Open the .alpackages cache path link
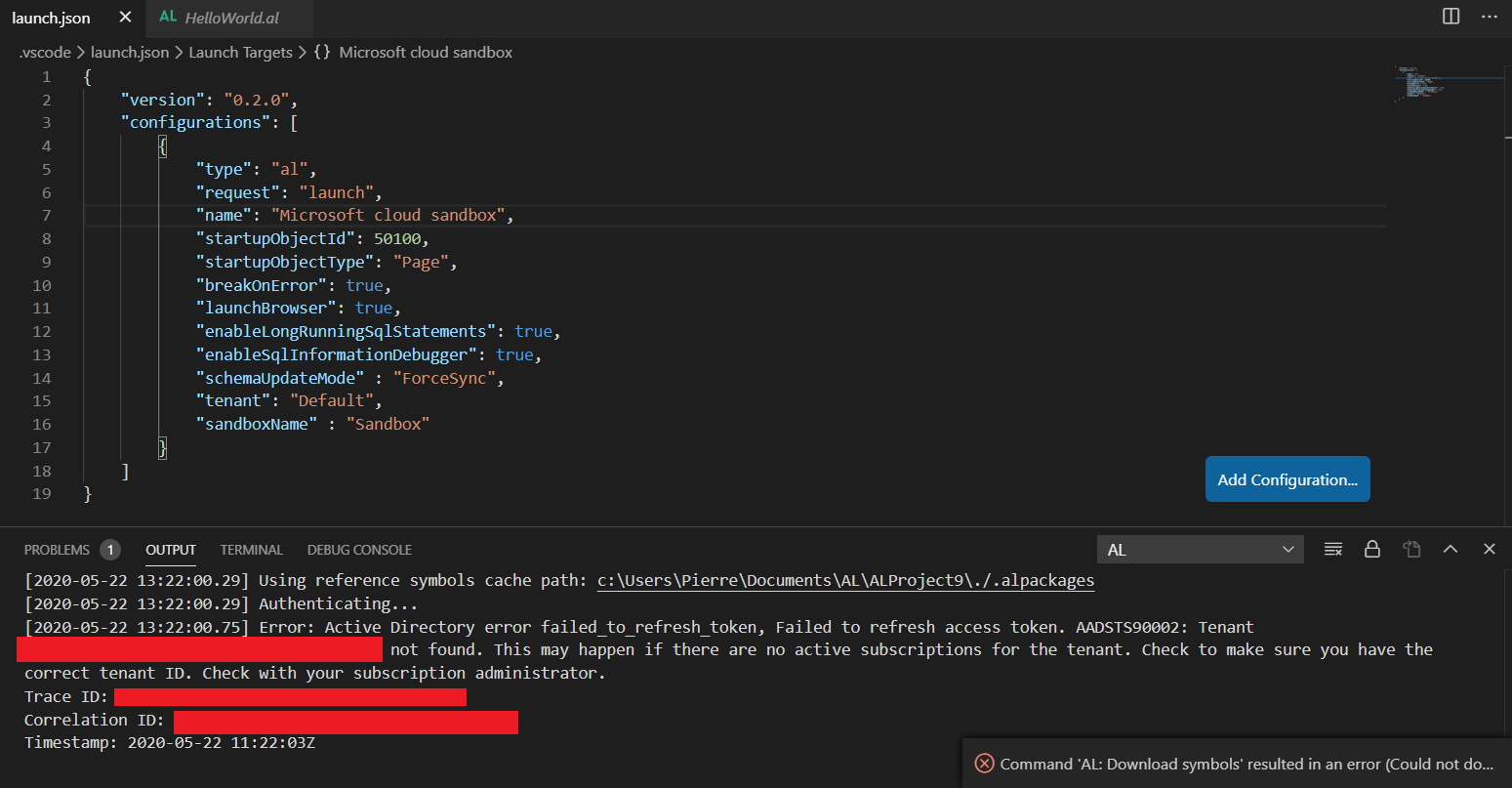Viewport: 1512px width, 788px height. pyautogui.click(x=845, y=580)
